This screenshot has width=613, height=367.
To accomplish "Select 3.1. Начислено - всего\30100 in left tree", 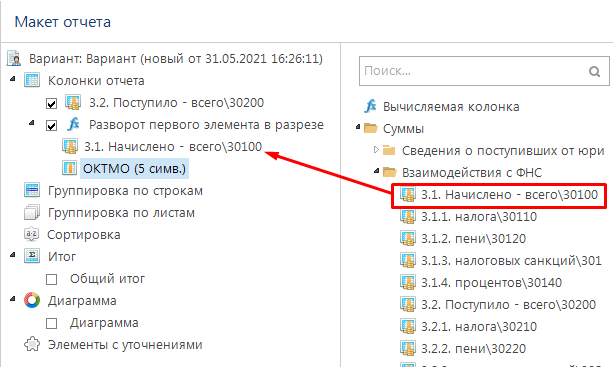I will 173,147.
